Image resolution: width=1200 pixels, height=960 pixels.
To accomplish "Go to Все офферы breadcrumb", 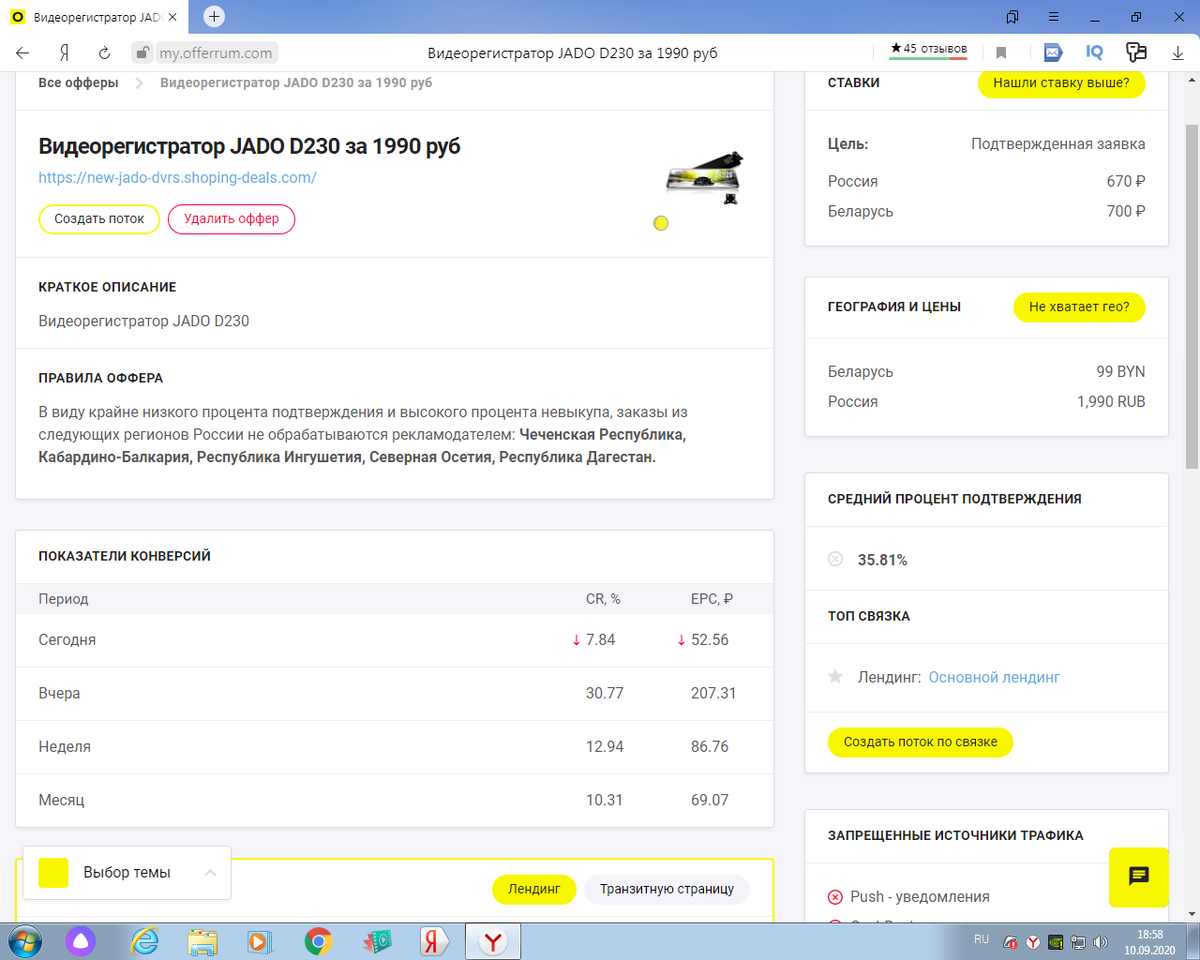I will tap(78, 82).
